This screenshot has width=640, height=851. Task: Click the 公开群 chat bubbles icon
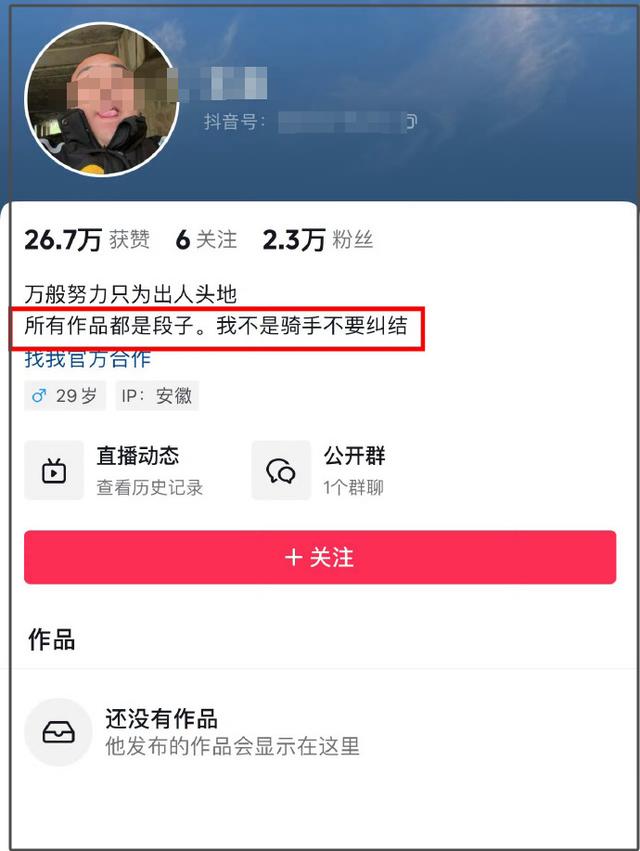coord(281,471)
